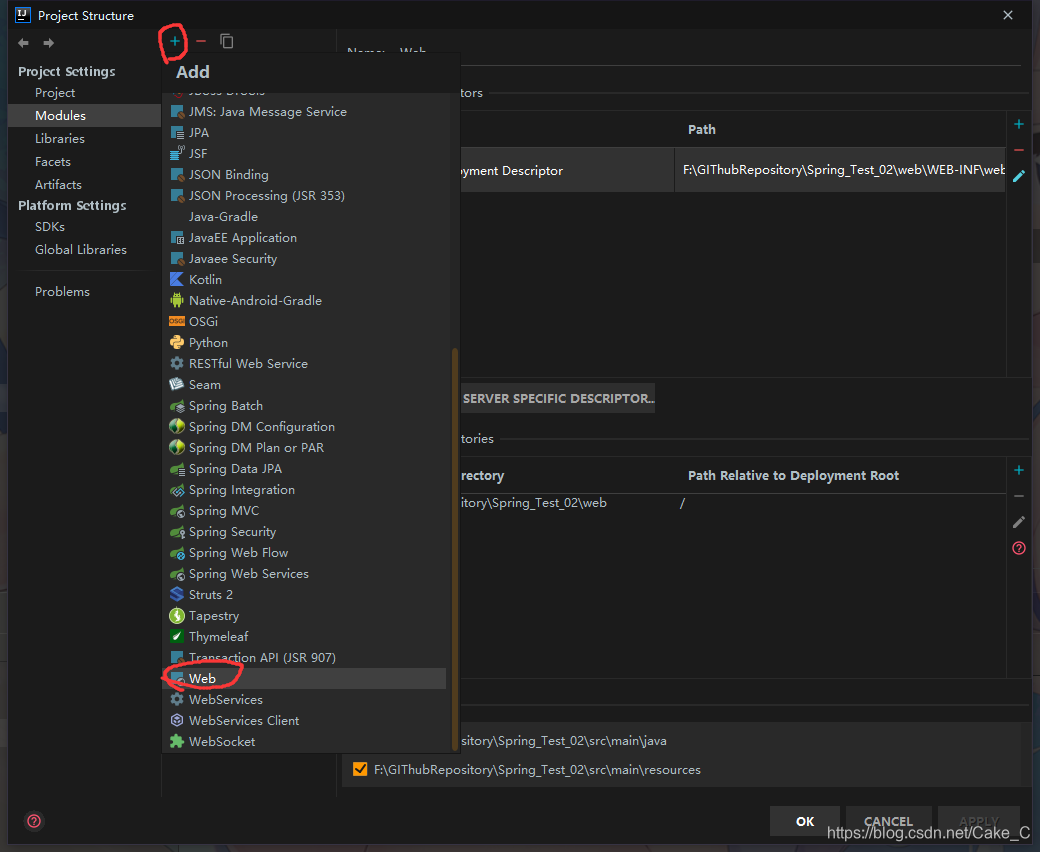Image resolution: width=1040 pixels, height=852 pixels.
Task: Uncheck the src\main\resources source root checkbox
Action: coord(360,769)
